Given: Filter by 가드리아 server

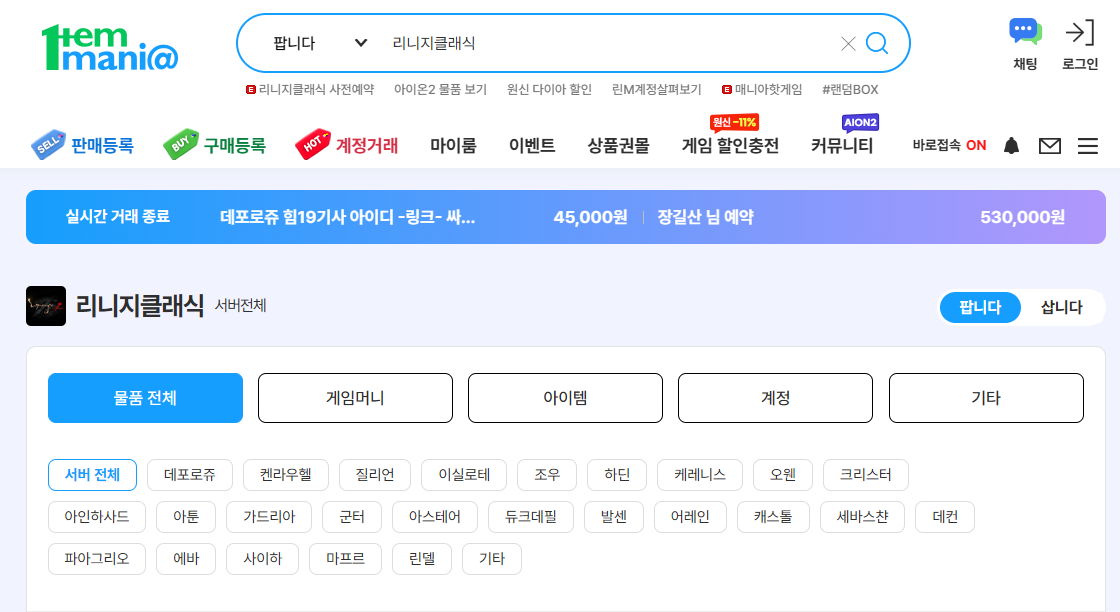Looking at the screenshot, I should coord(269,517).
